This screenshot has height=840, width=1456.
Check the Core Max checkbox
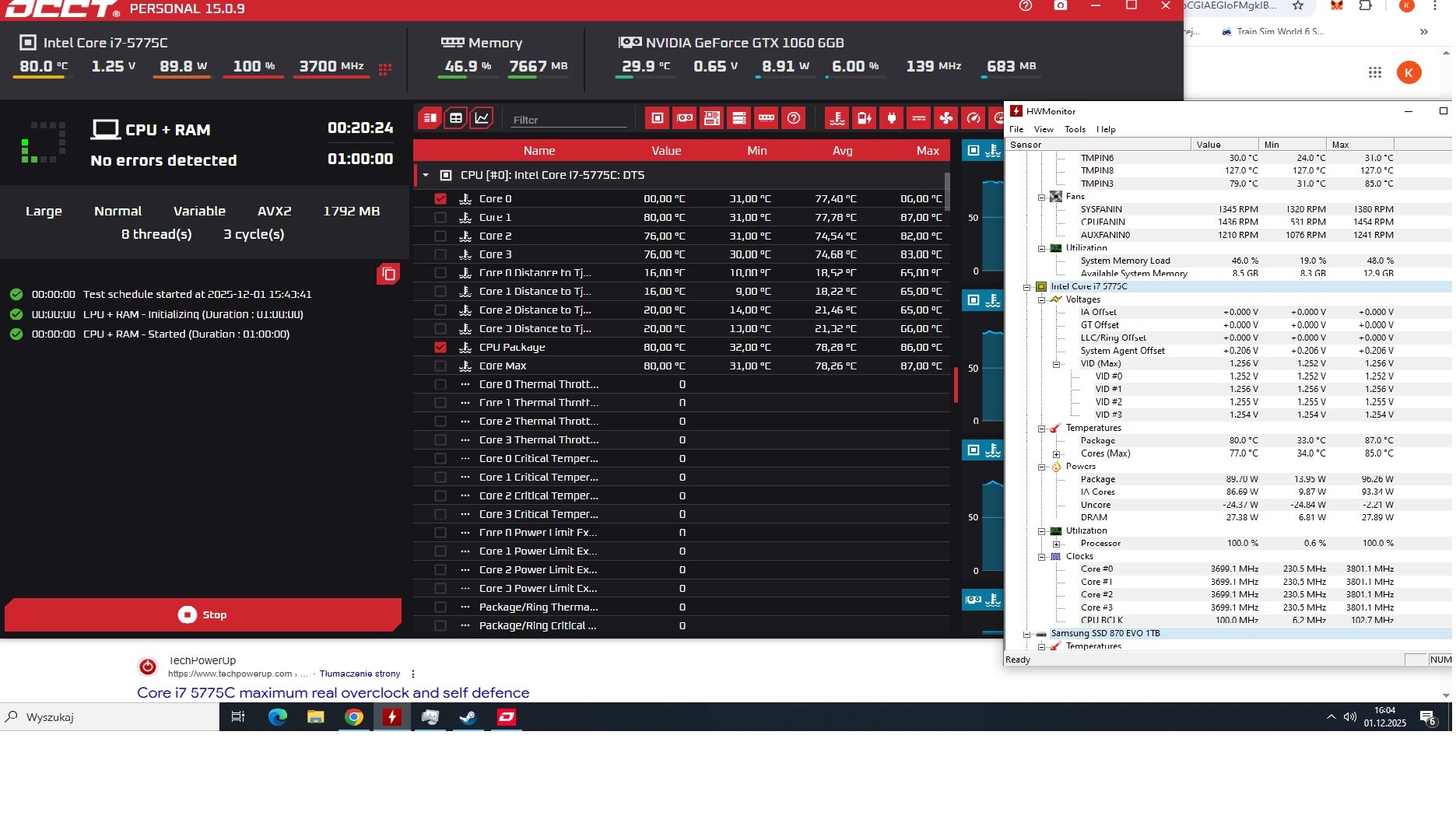[x=440, y=366]
